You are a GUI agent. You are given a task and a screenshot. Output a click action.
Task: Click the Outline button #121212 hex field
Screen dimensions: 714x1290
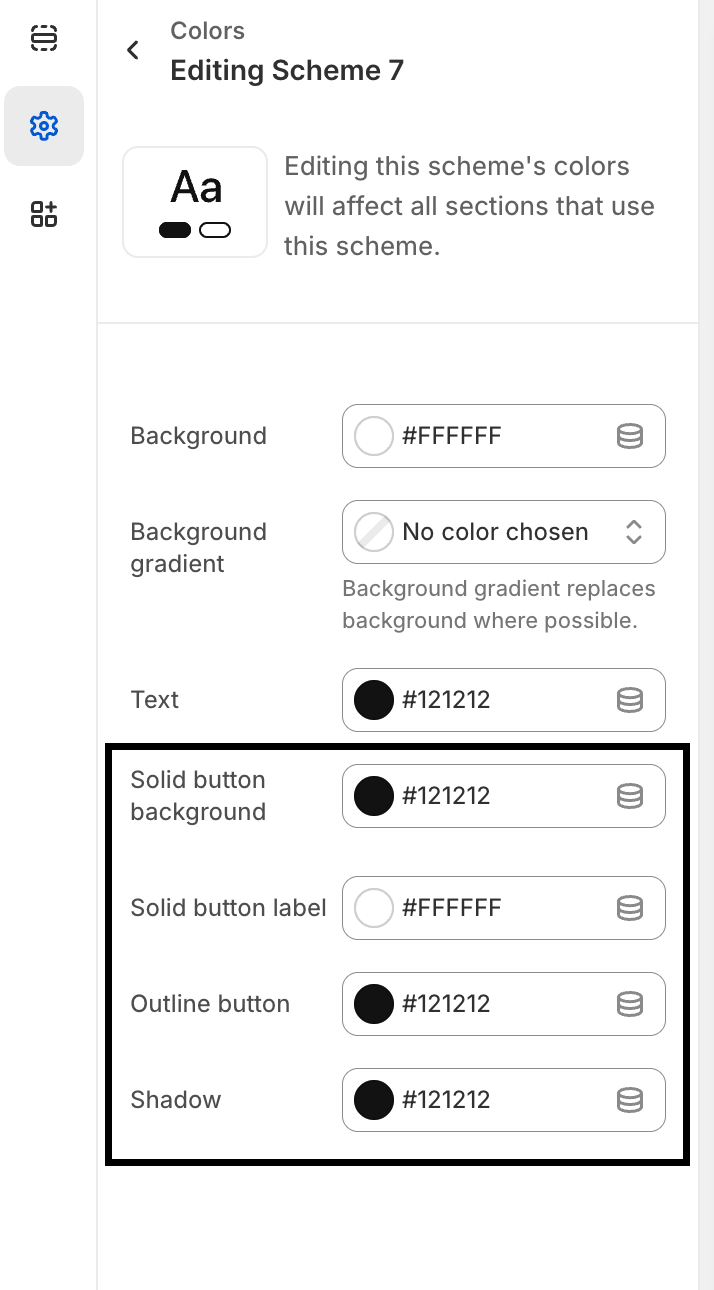[446, 1004]
